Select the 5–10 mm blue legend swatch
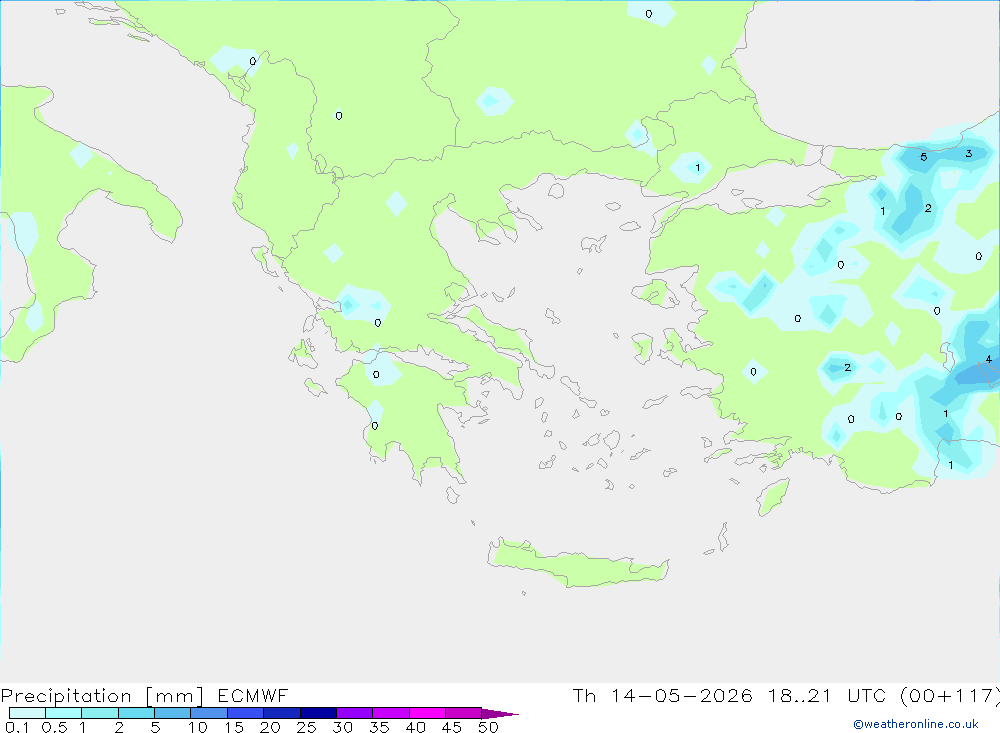 pyautogui.click(x=173, y=713)
